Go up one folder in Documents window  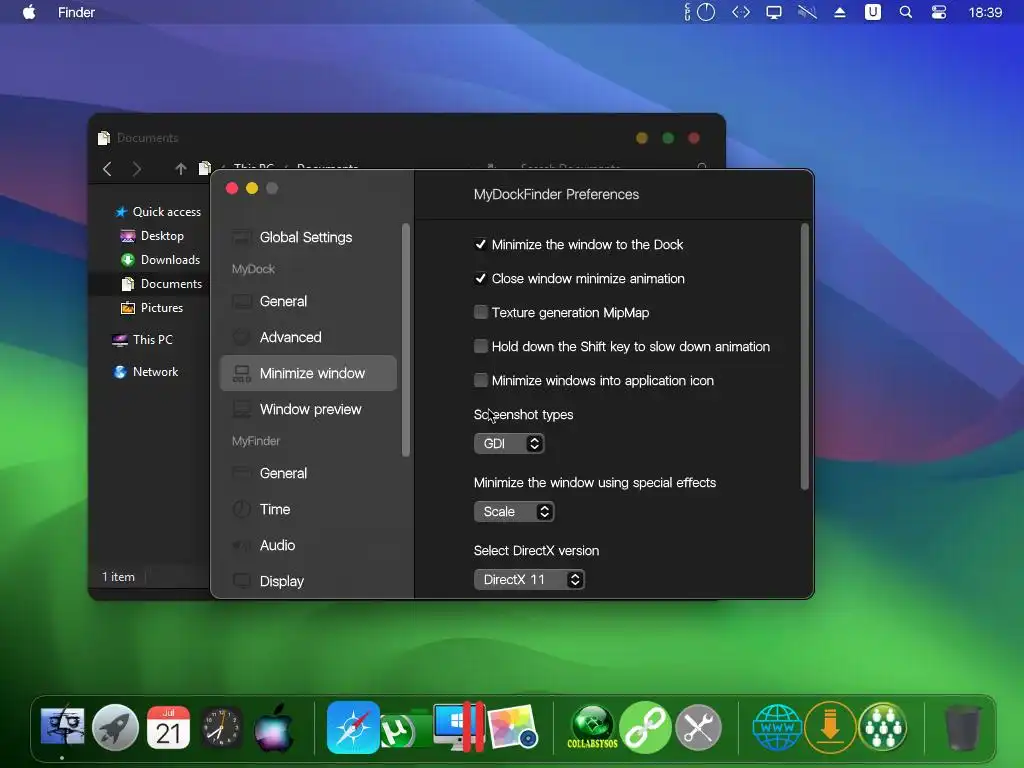pyautogui.click(x=181, y=169)
